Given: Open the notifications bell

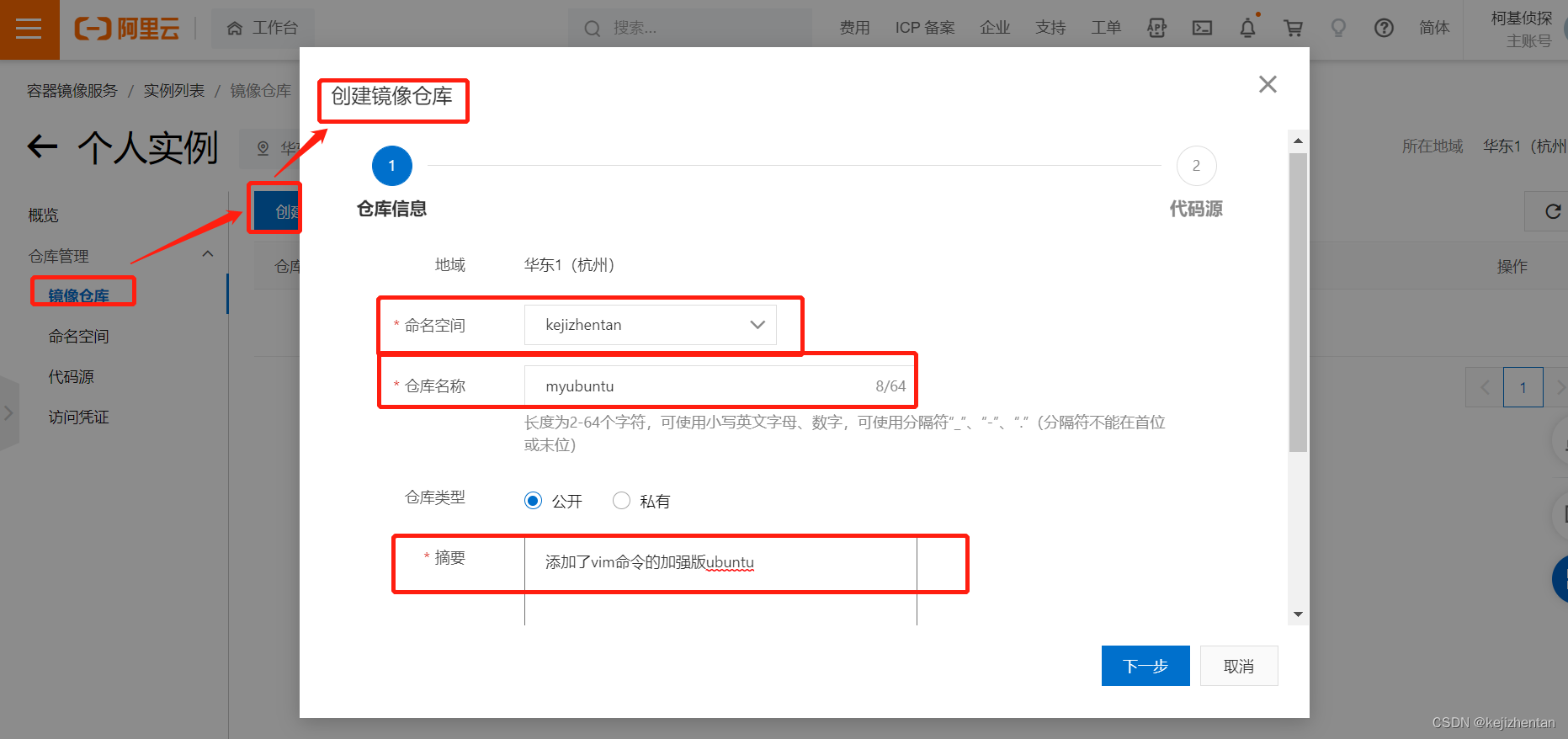Looking at the screenshot, I should pyautogui.click(x=1248, y=28).
